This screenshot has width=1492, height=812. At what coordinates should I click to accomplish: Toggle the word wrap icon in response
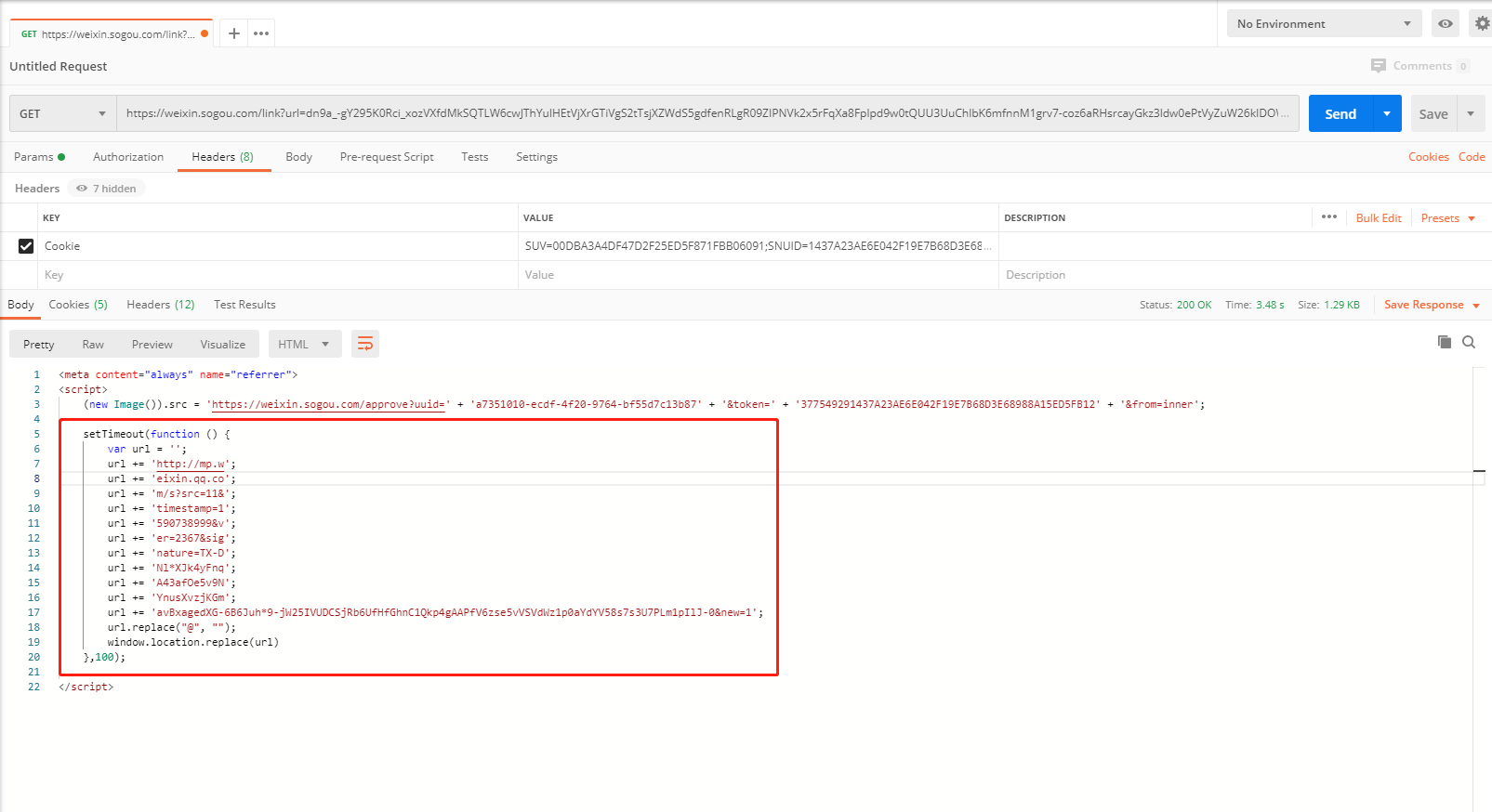(x=365, y=344)
